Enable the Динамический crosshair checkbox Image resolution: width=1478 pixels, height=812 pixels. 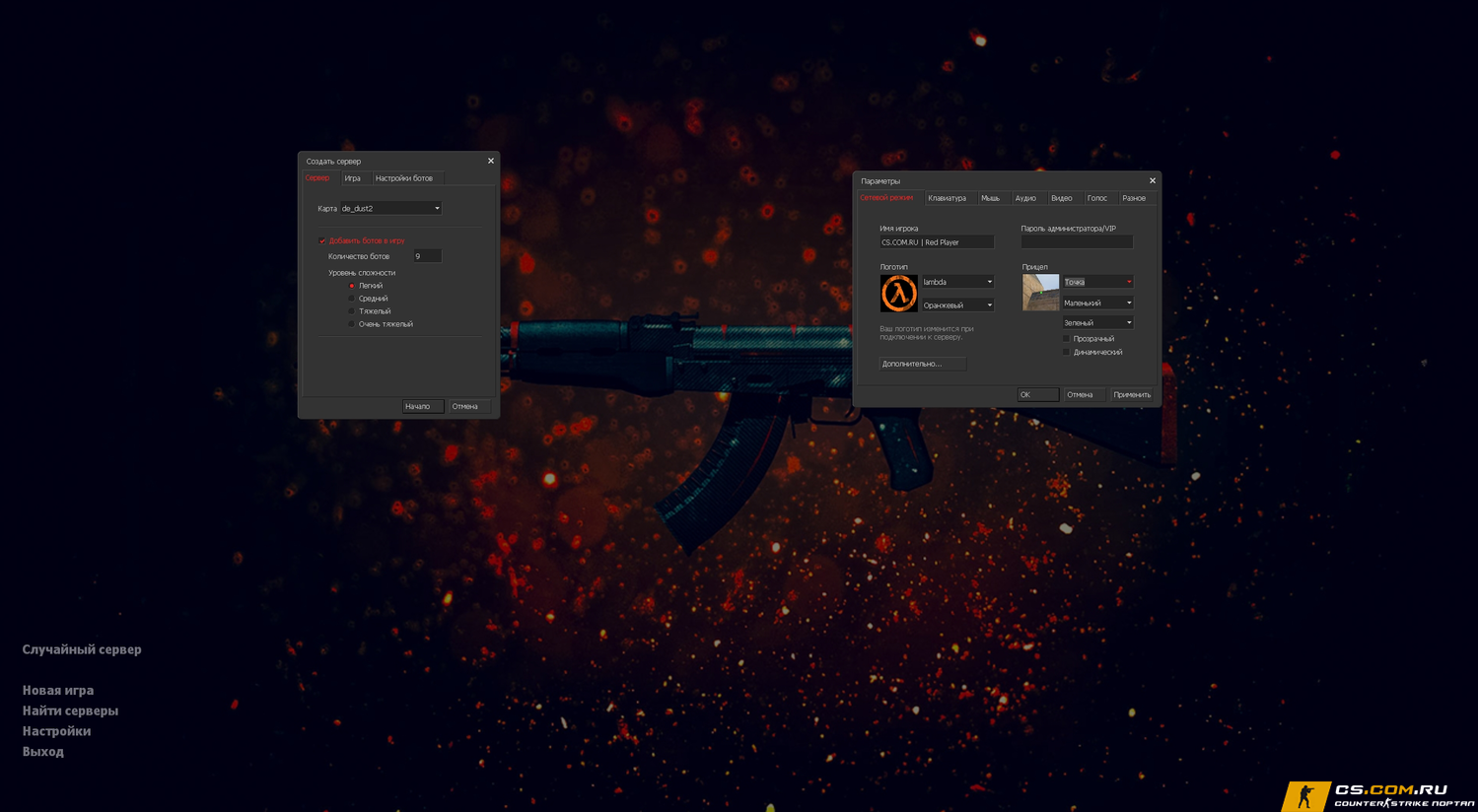1066,352
